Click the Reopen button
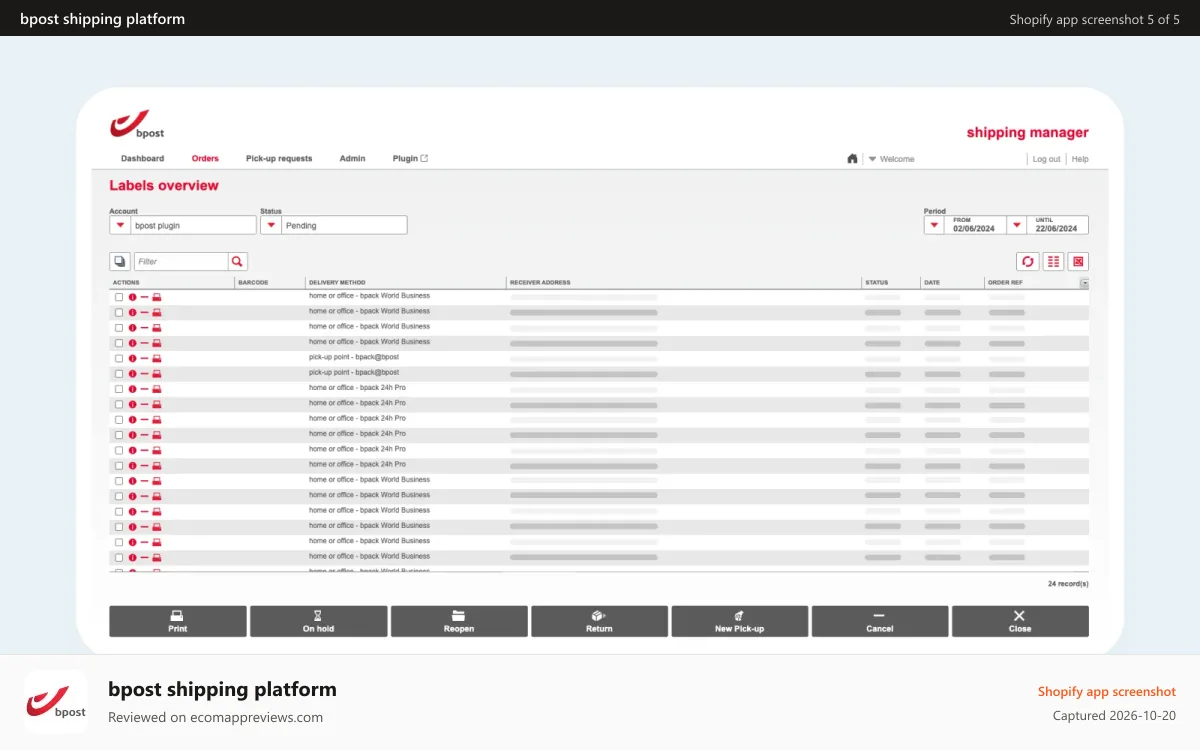1200x750 pixels. tap(459, 621)
